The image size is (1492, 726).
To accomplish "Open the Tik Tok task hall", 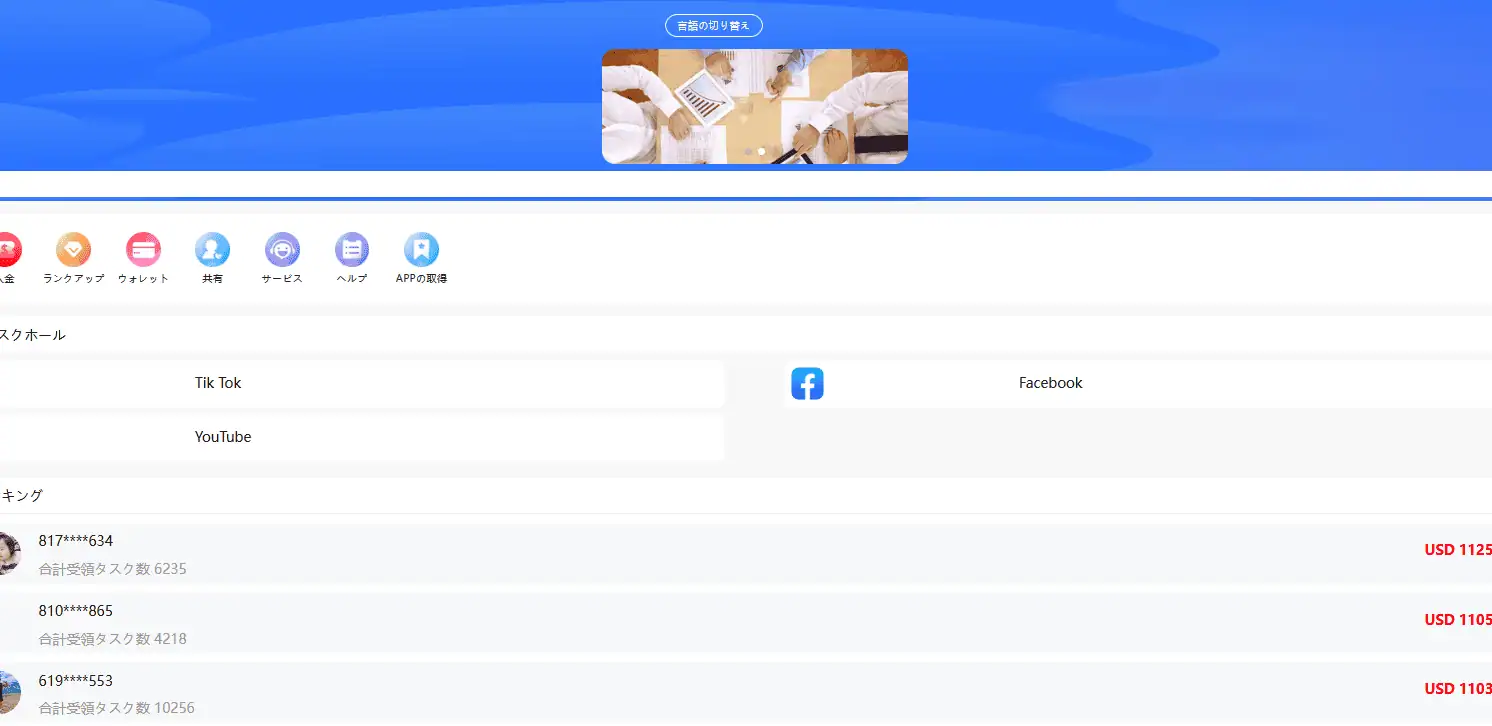I will pos(218,383).
